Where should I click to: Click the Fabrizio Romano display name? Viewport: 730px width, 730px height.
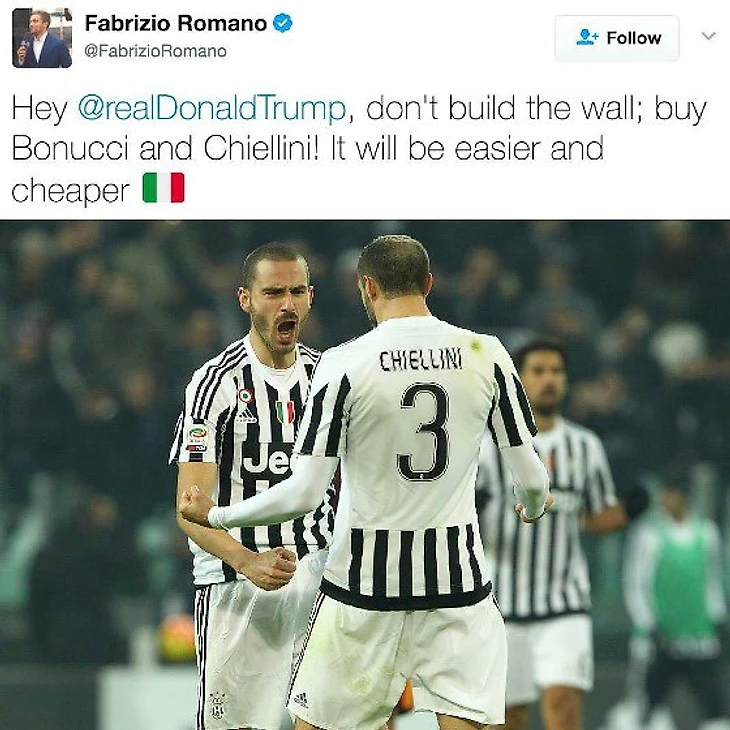176,23
